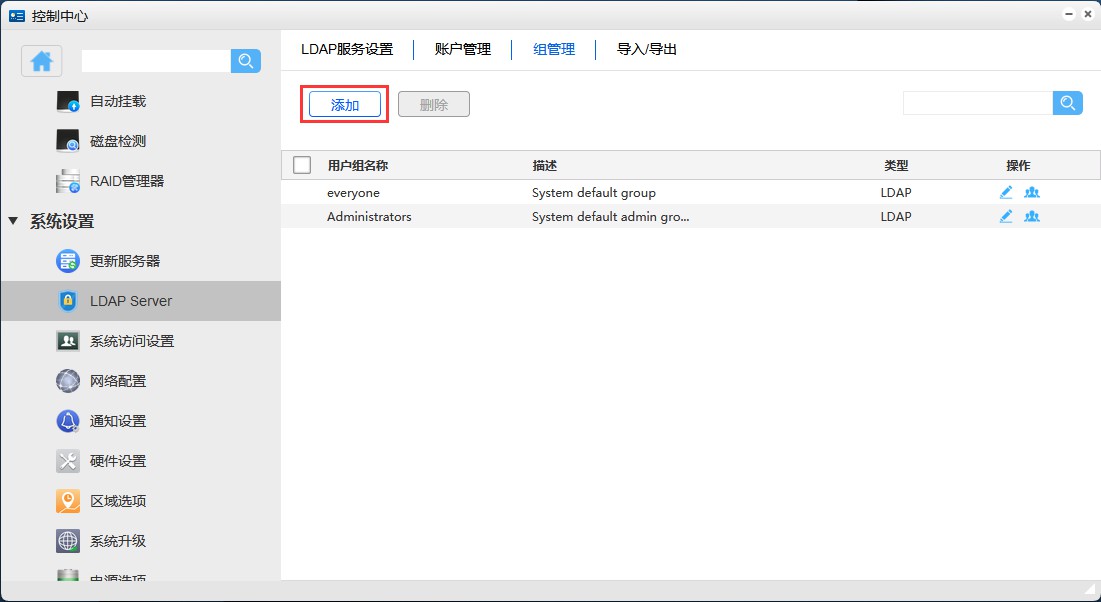Click the group search input field
This screenshot has width=1101, height=602.
point(977,103)
